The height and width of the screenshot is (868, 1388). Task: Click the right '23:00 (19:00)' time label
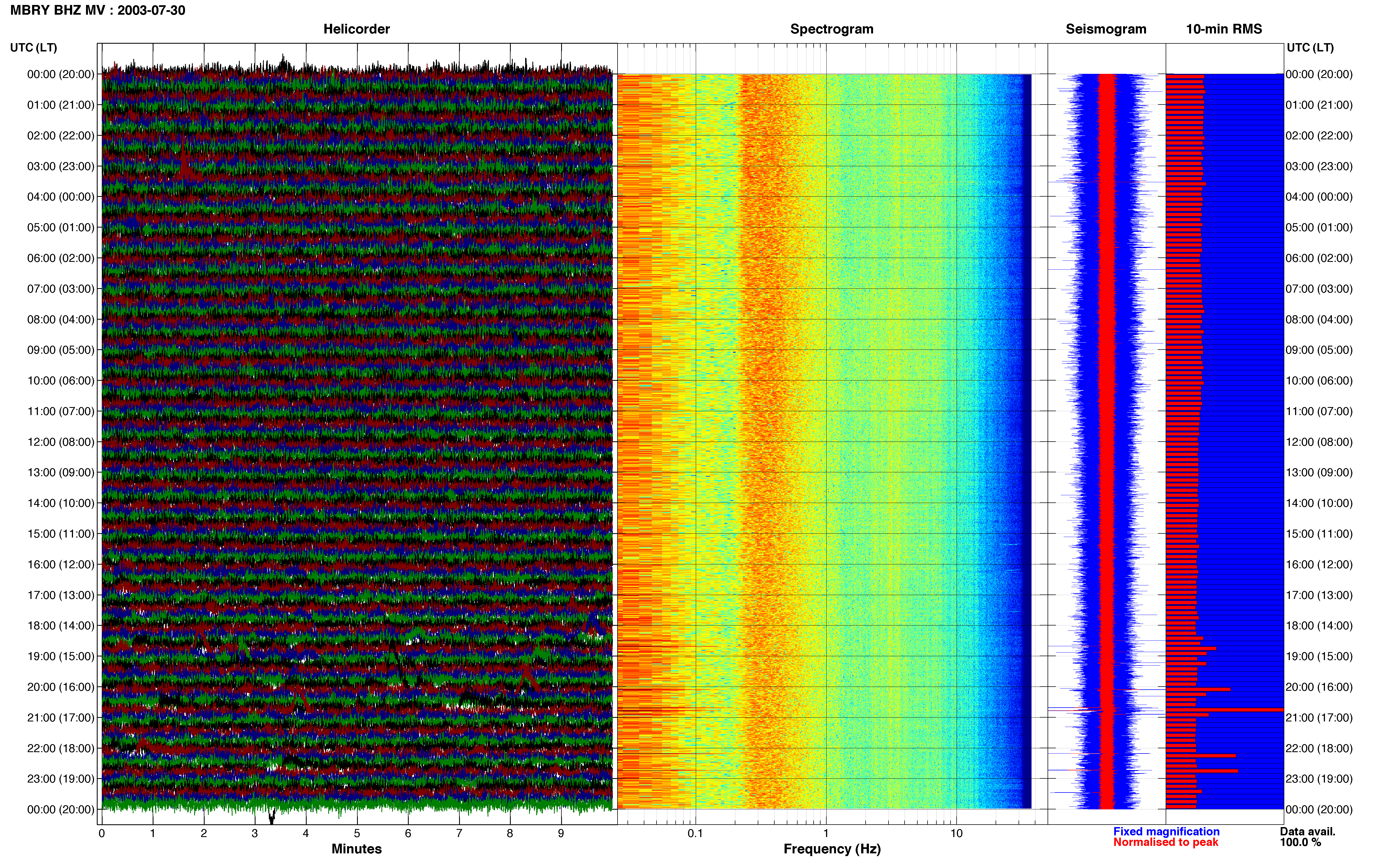1319,779
